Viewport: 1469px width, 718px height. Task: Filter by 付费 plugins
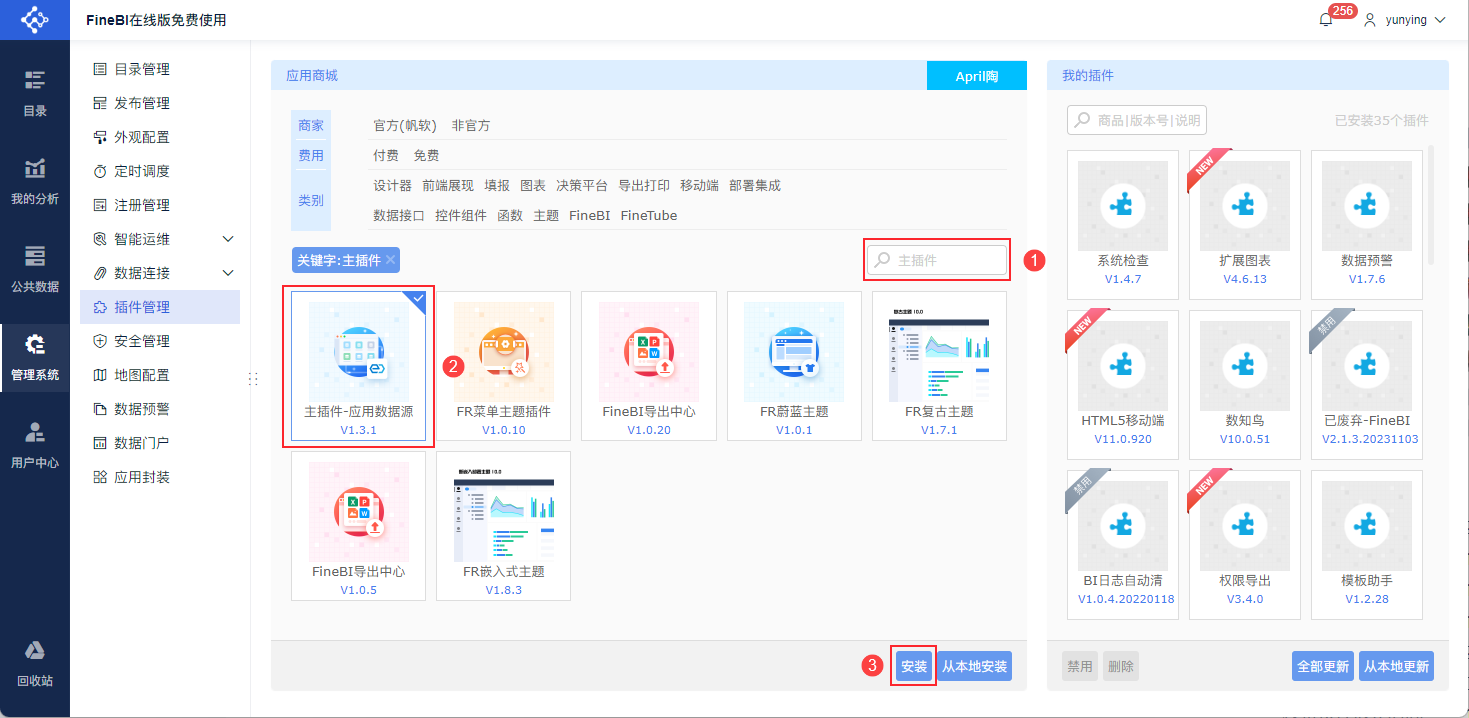(x=386, y=156)
